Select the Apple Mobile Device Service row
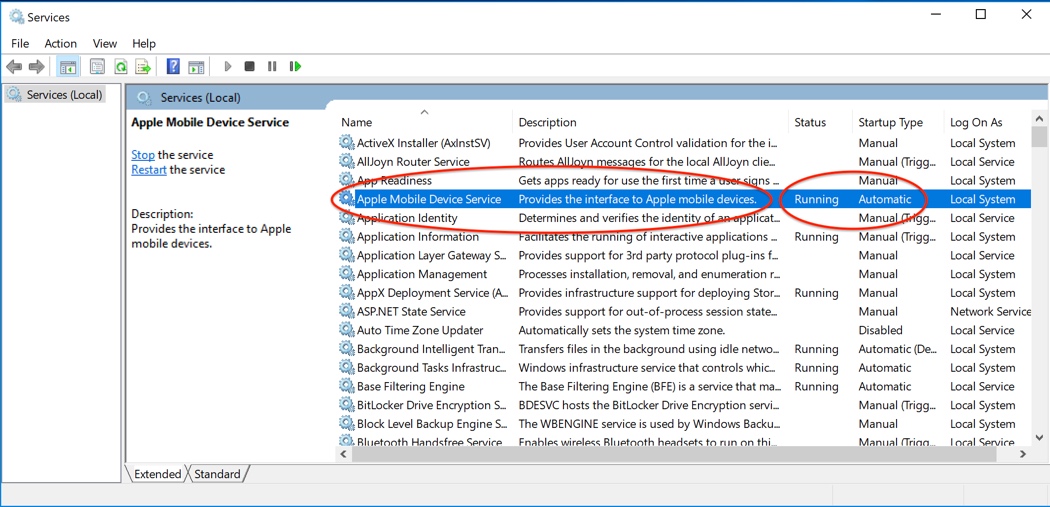 [684, 199]
